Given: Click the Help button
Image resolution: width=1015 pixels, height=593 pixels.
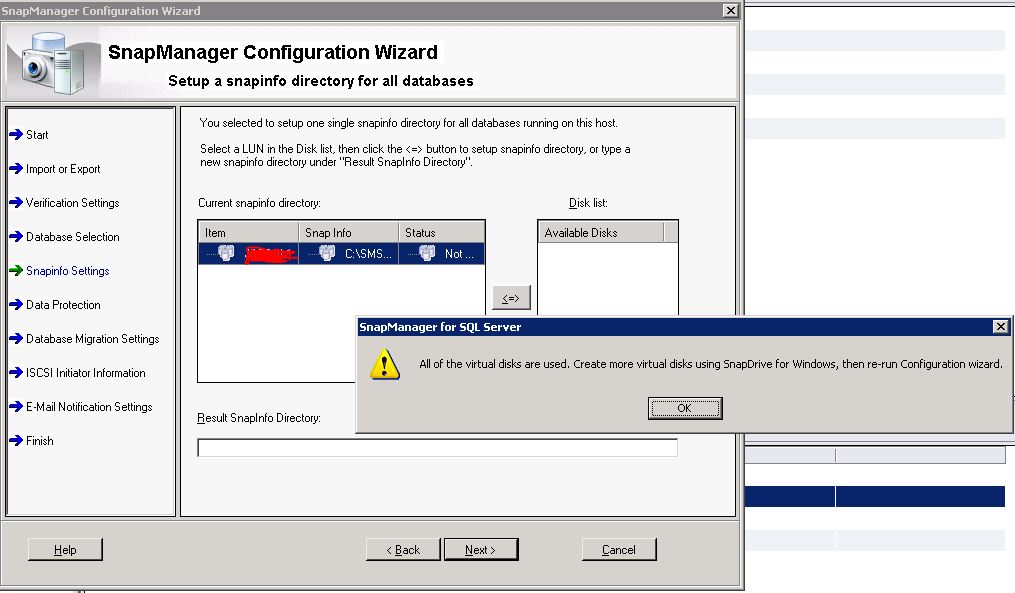Looking at the screenshot, I should 65,550.
